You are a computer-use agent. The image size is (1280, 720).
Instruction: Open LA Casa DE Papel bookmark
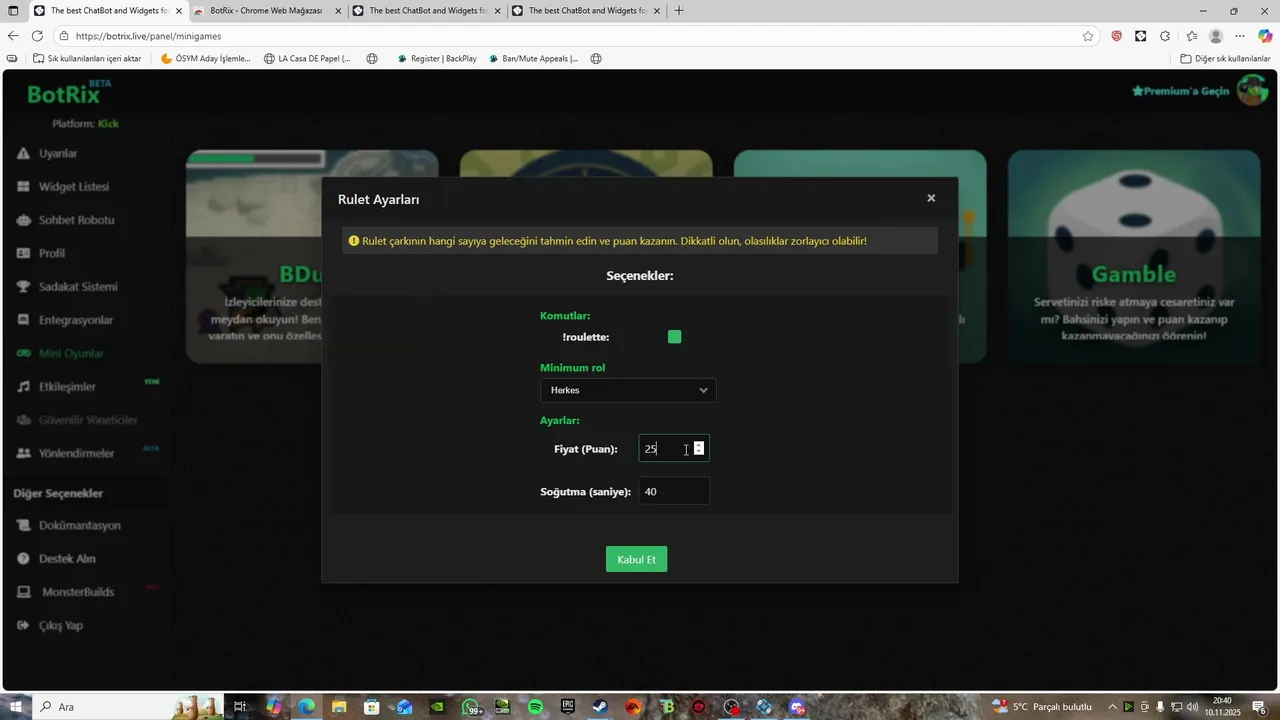click(307, 59)
